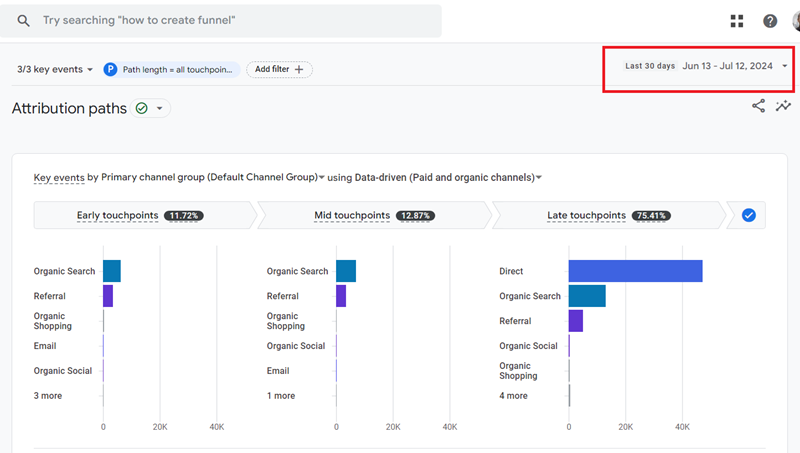Click the green check status icon
Screen dimensions: 800x453
click(x=142, y=108)
